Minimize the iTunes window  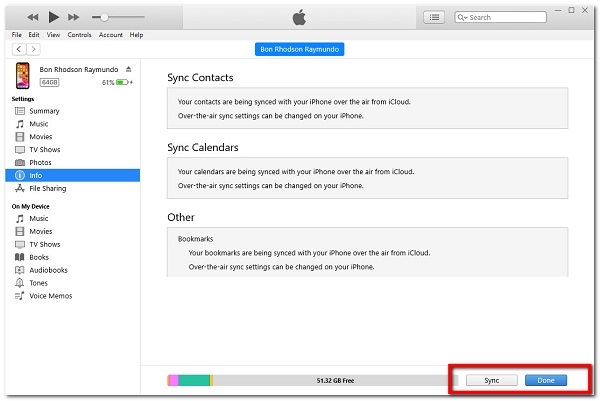(558, 10)
